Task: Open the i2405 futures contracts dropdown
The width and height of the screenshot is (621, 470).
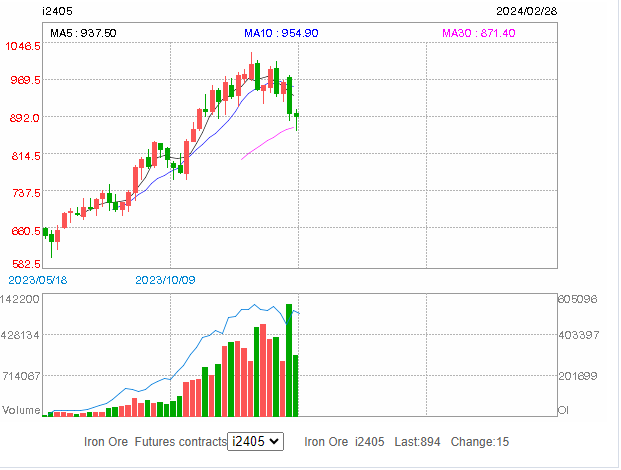Action: tap(255, 441)
